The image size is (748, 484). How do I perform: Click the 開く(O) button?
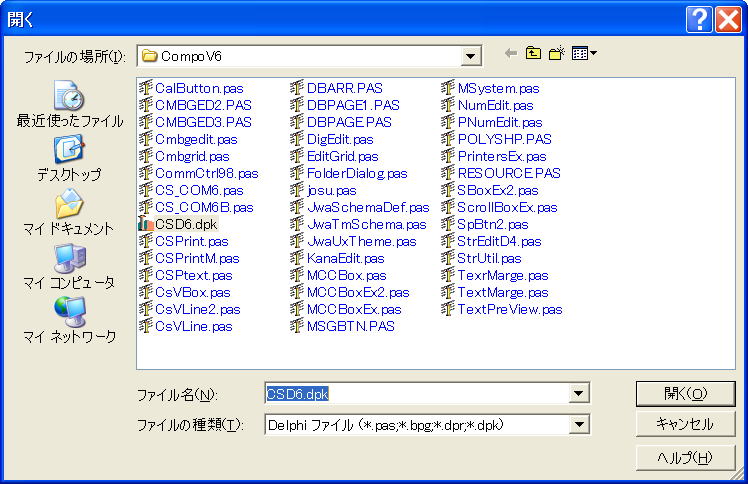tap(686, 394)
